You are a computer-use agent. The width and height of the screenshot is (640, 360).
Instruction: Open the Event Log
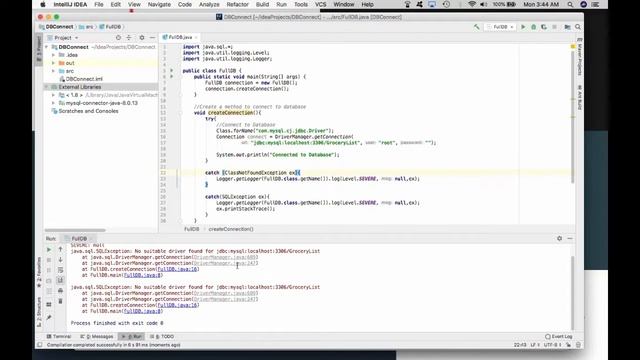(559, 337)
